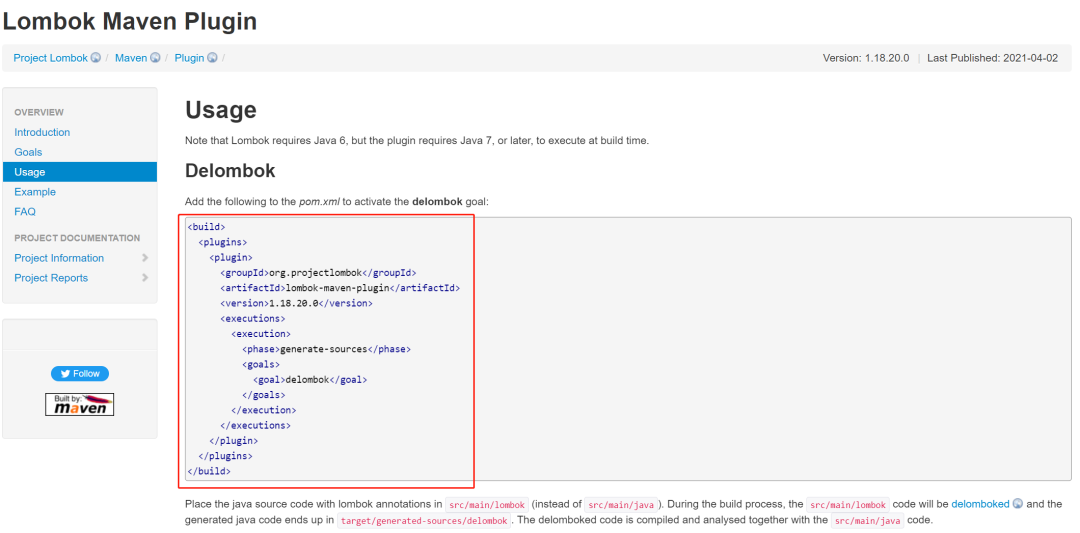Click the target/generated-sources/delombok code snippet
This screenshot has height=533, width=1080.
[x=424, y=521]
